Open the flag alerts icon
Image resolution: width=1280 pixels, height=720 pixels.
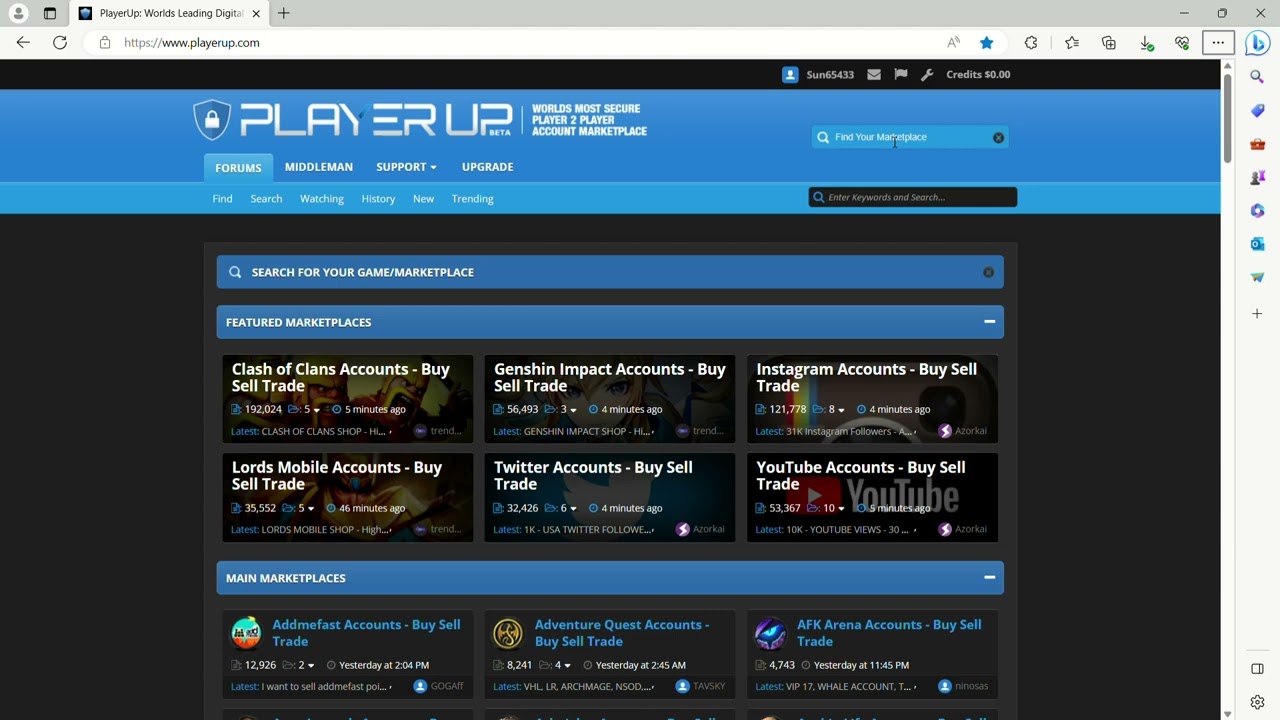(901, 74)
